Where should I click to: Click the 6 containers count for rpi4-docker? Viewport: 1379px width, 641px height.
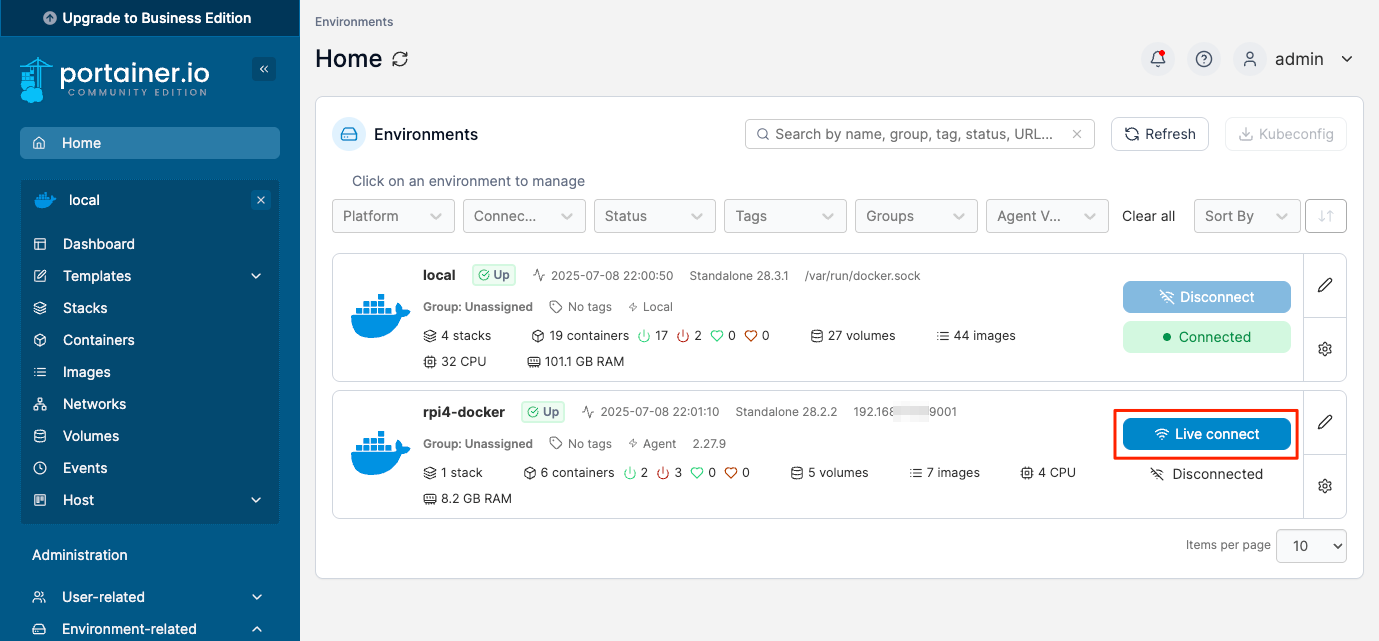coord(569,473)
